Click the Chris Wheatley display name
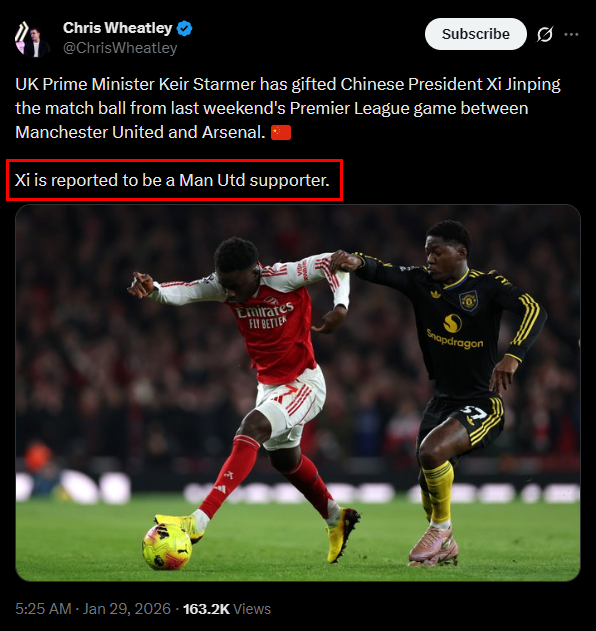Viewport: 596px width, 631px height. (x=118, y=28)
